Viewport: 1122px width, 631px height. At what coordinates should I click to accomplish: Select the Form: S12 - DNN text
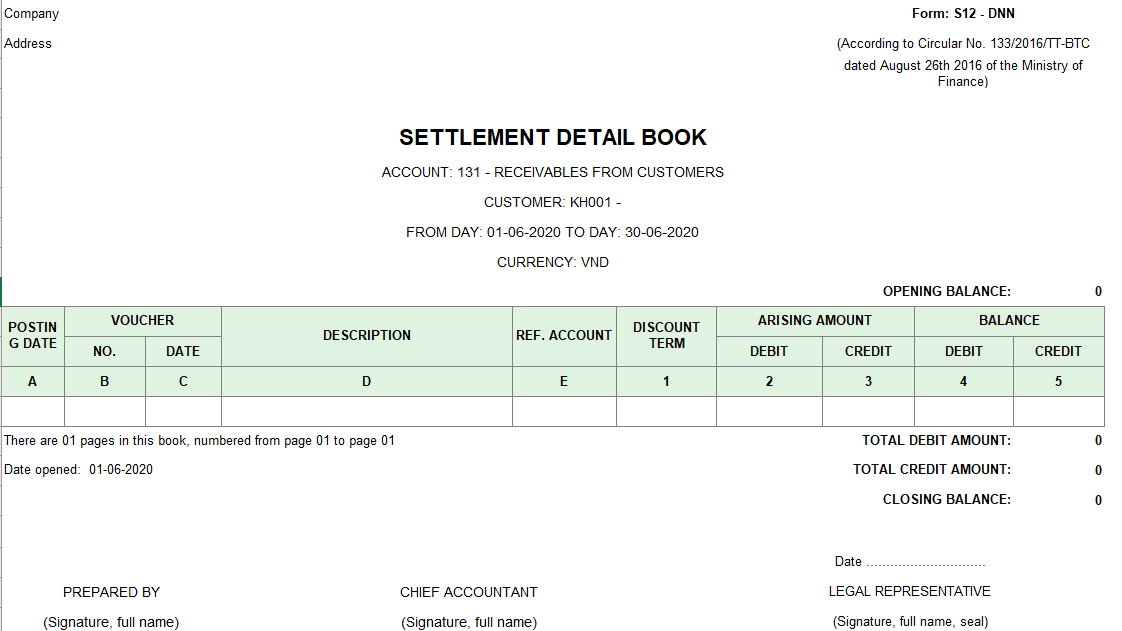coord(963,14)
